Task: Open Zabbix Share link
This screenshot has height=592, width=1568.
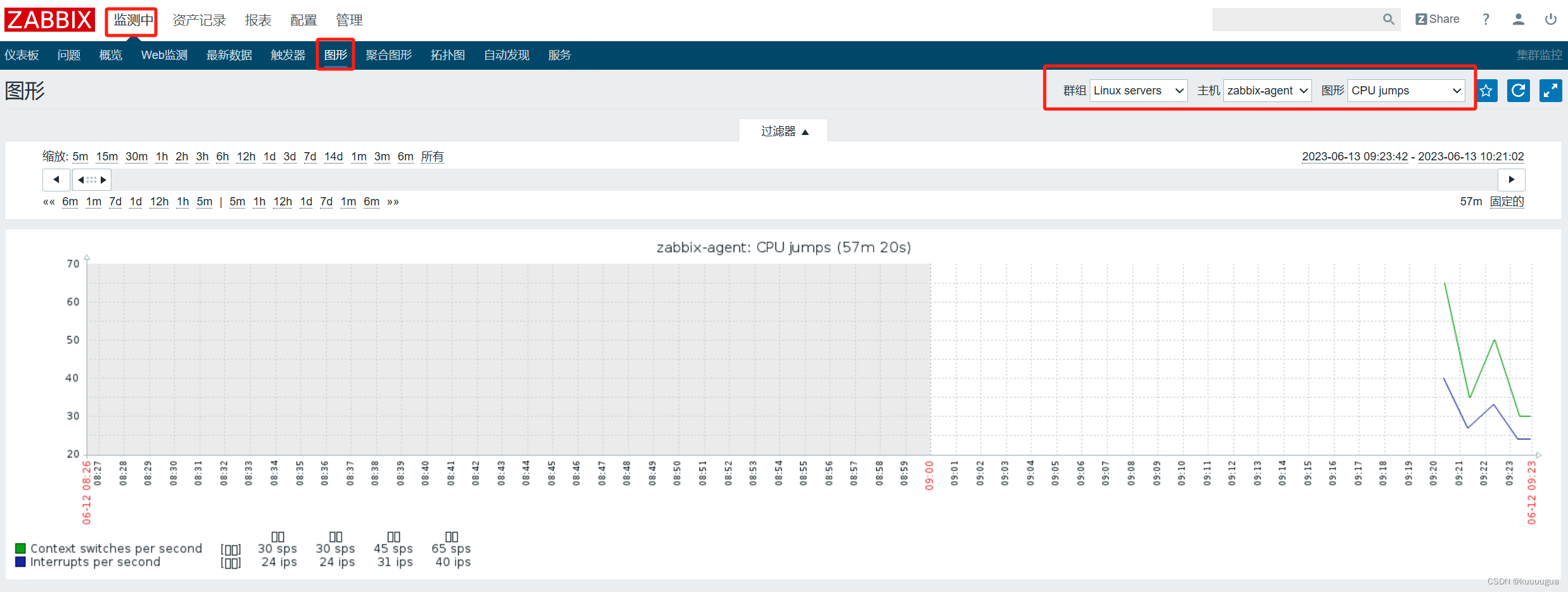Action: pos(1437,19)
